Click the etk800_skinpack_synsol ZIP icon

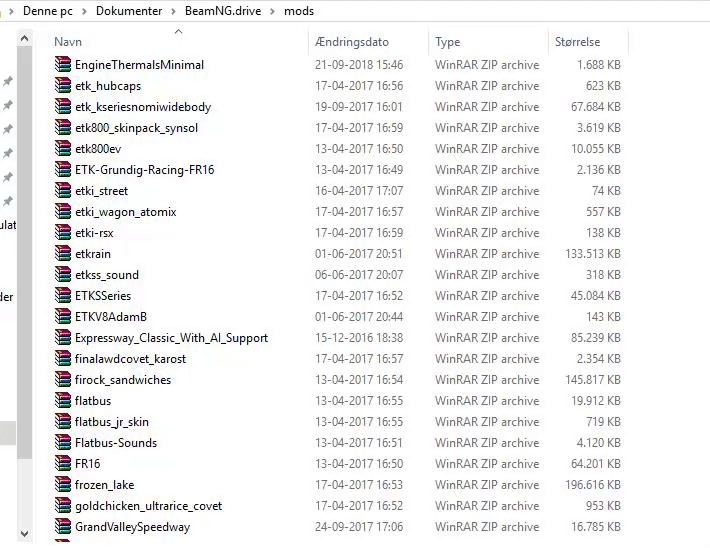(x=63, y=127)
